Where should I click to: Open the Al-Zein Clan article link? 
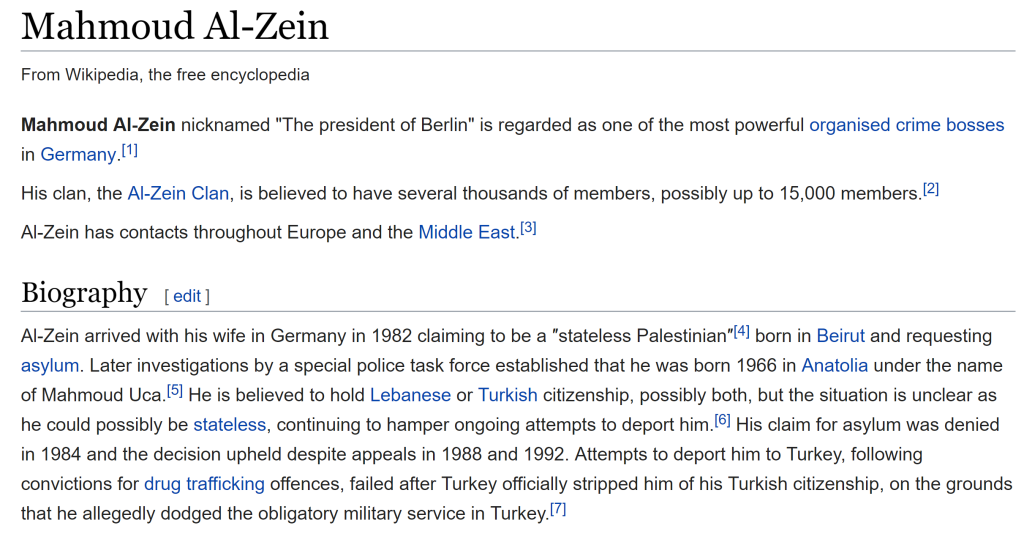pos(178,194)
